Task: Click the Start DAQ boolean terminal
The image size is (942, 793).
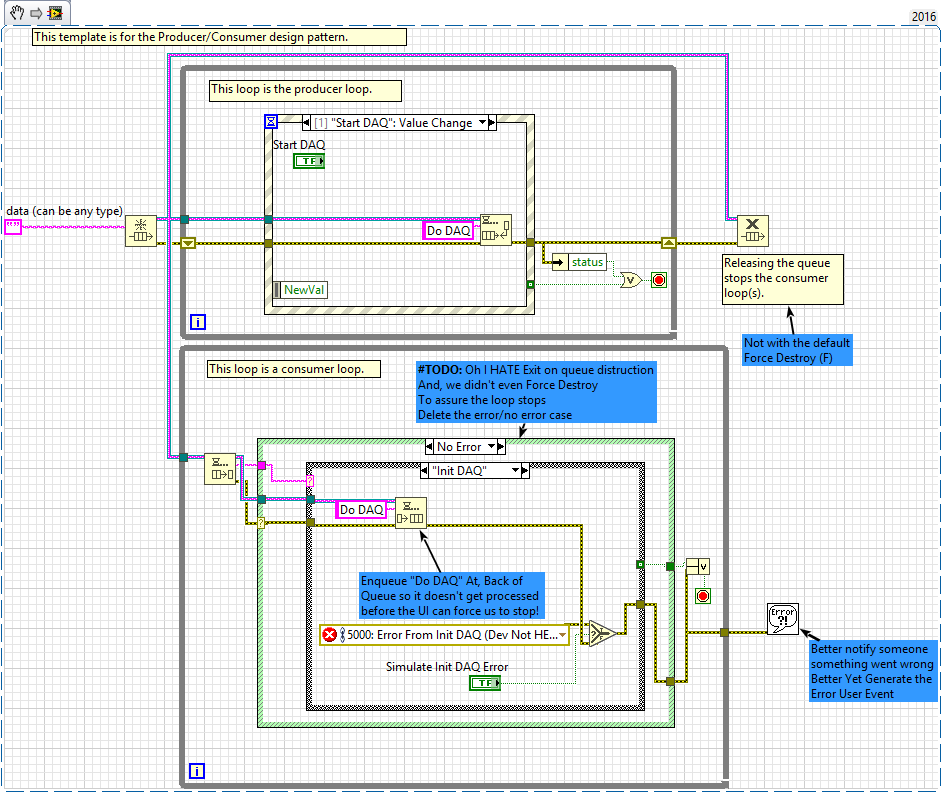Action: tap(309, 161)
